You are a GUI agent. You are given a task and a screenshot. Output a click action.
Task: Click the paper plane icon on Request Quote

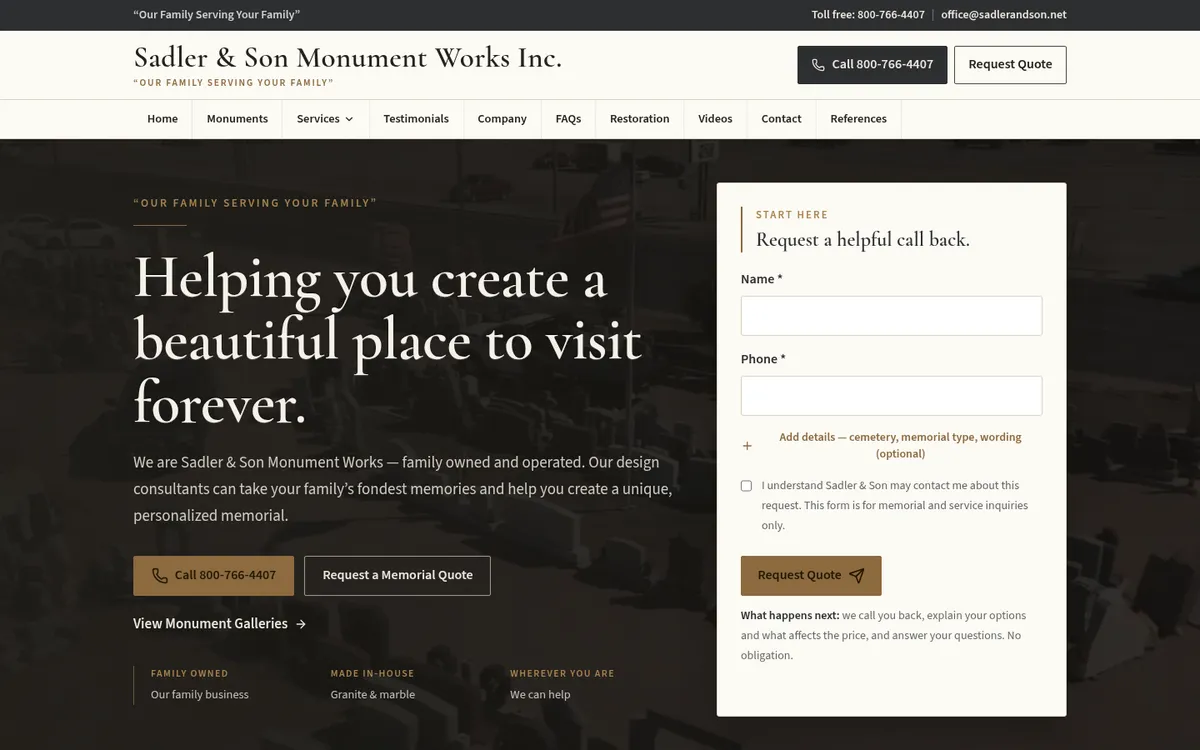[x=857, y=575]
